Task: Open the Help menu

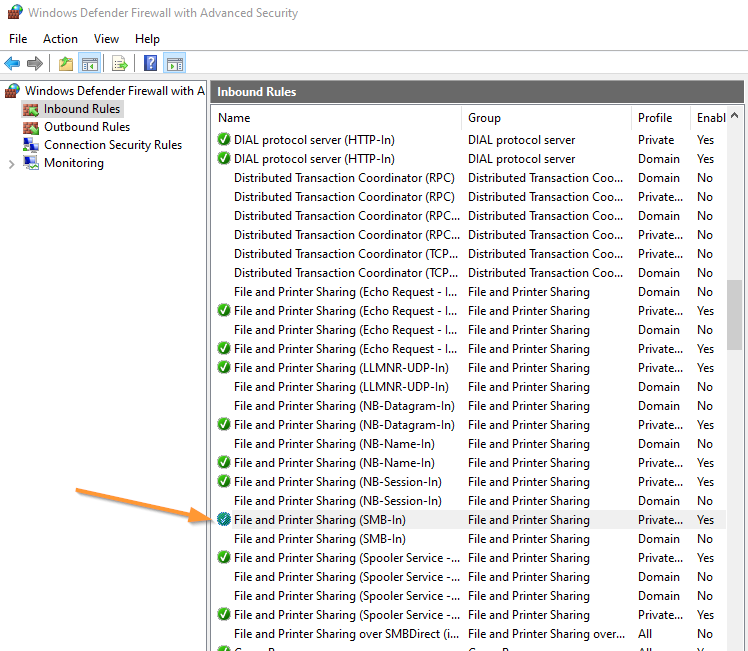Action: point(147,39)
